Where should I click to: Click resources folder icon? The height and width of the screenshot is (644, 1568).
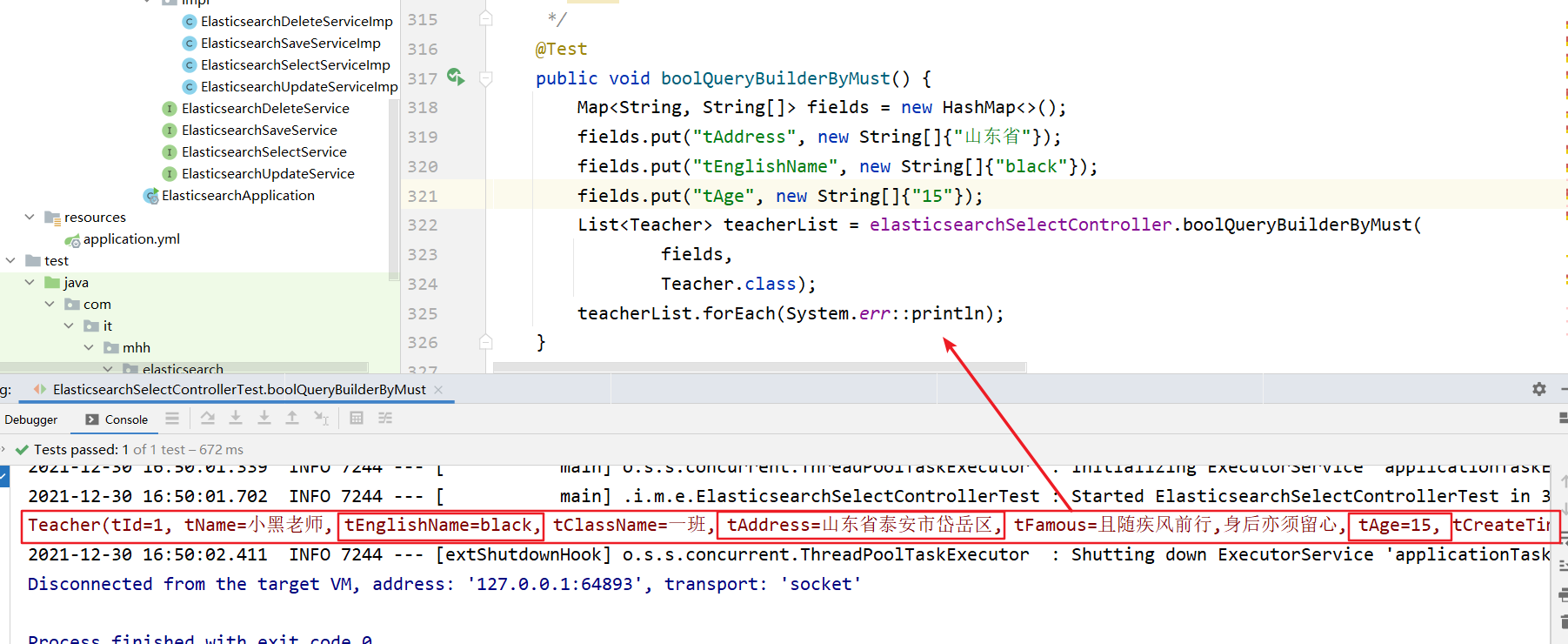click(x=53, y=218)
